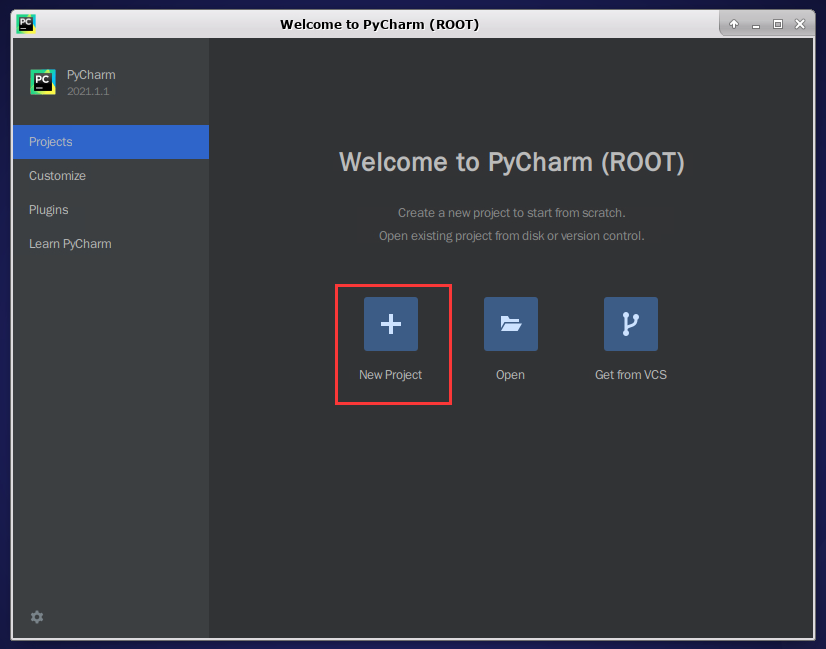
Task: Open the Plugins tab
Action: click(111, 210)
